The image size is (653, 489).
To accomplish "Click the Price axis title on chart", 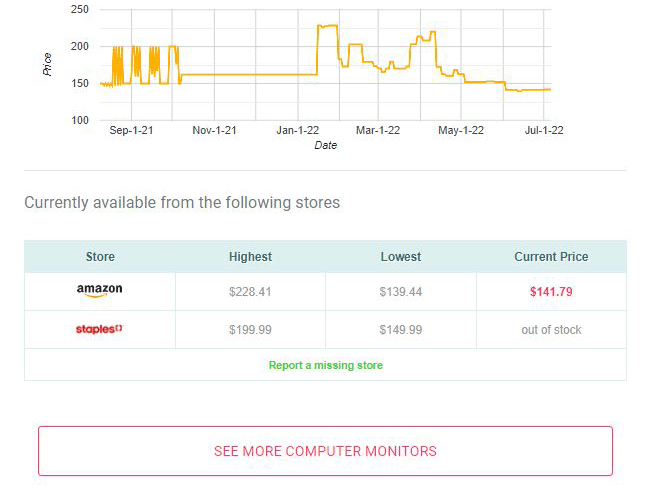I will tap(48, 64).
